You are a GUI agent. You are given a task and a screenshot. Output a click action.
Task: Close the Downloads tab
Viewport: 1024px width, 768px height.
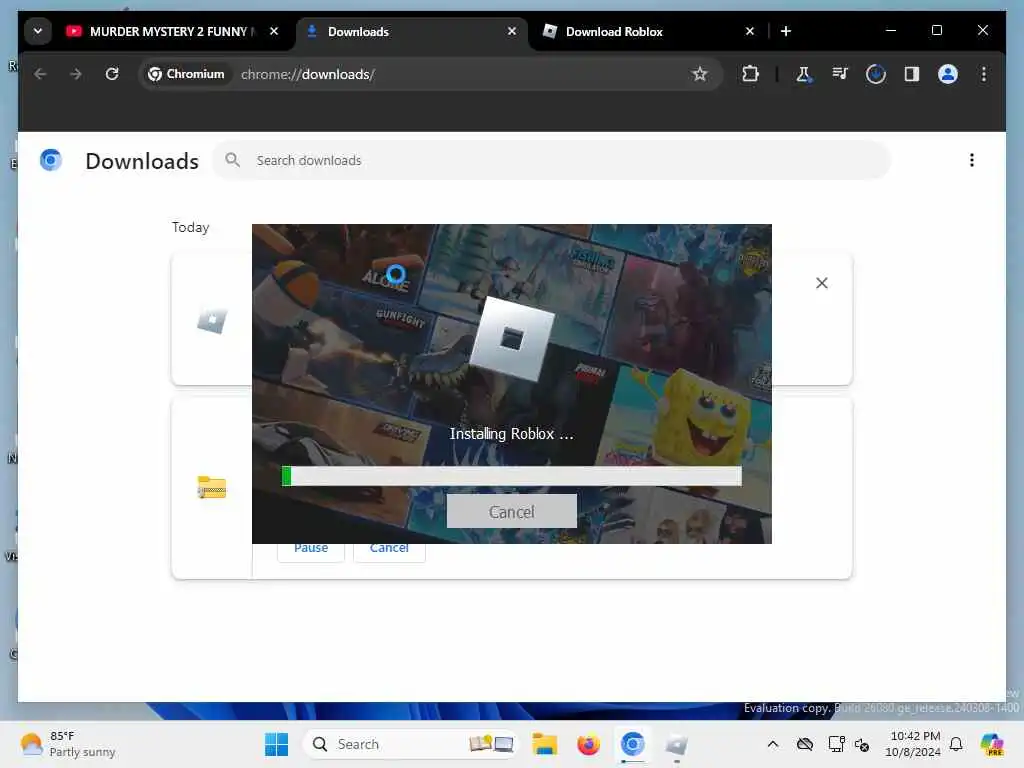512,31
